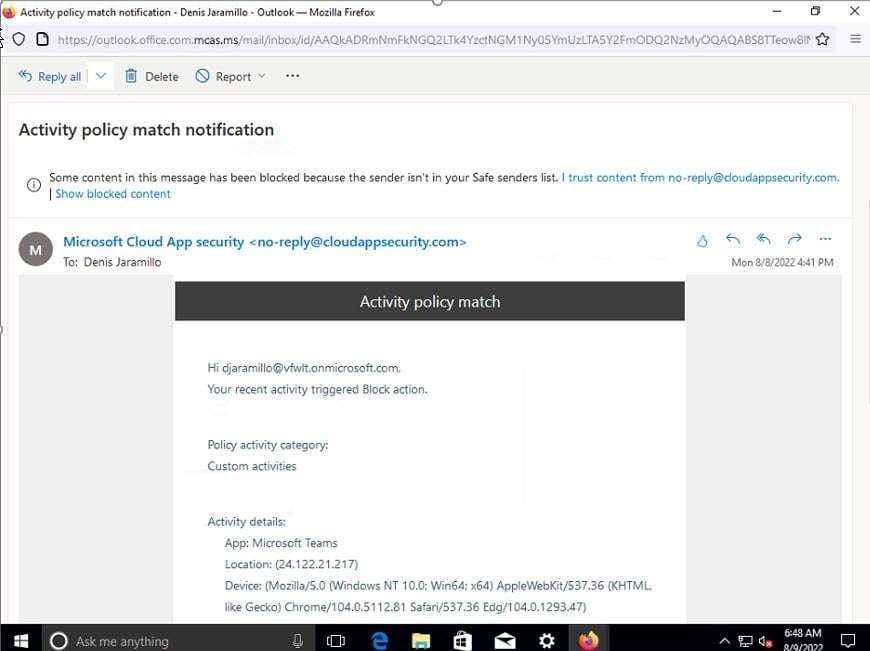Click reply all icon in message header

[763, 239]
